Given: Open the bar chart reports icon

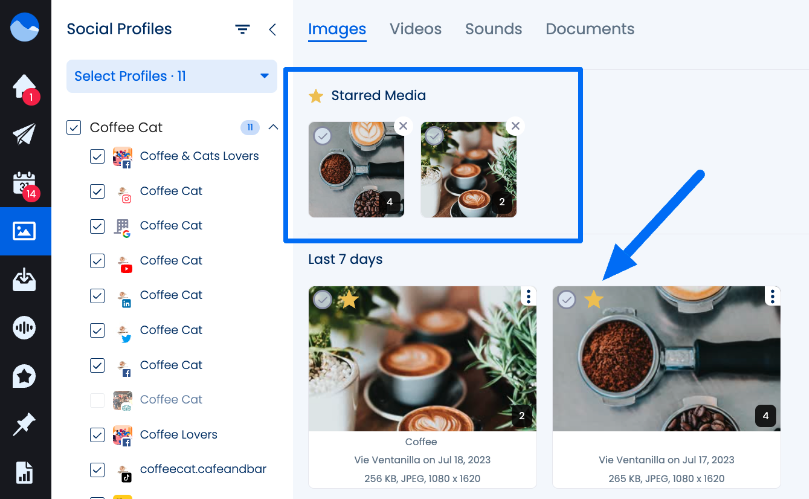Looking at the screenshot, I should [24, 472].
